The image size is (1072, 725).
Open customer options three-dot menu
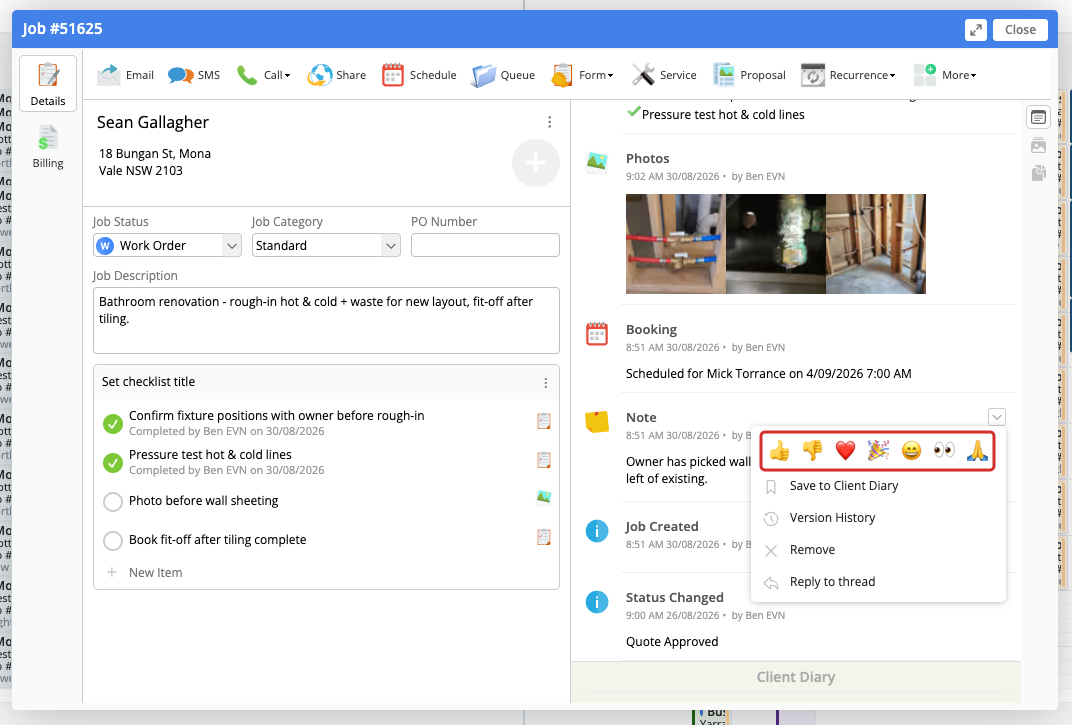coord(549,122)
